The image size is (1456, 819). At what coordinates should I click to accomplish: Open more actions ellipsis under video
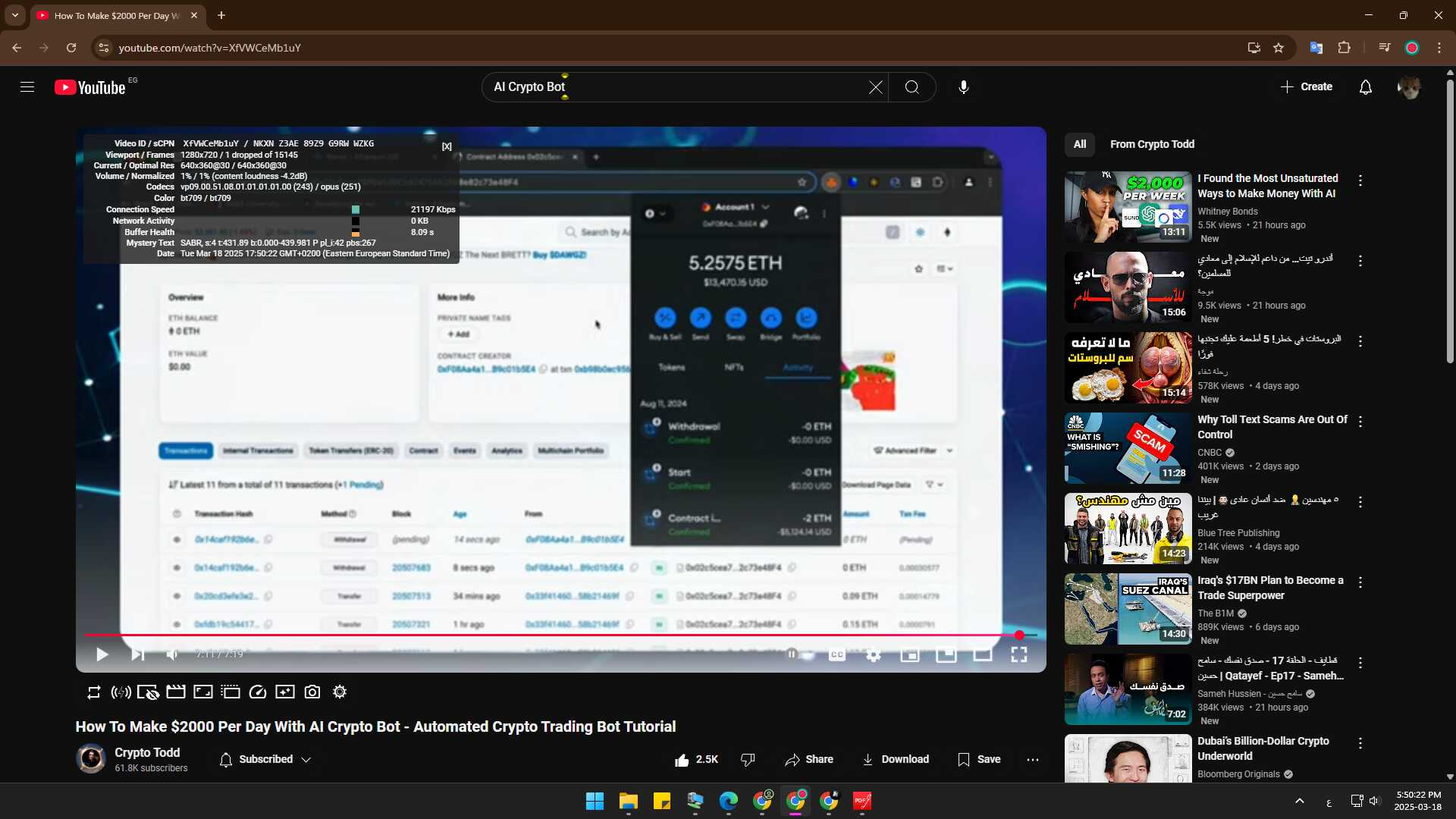1033,759
